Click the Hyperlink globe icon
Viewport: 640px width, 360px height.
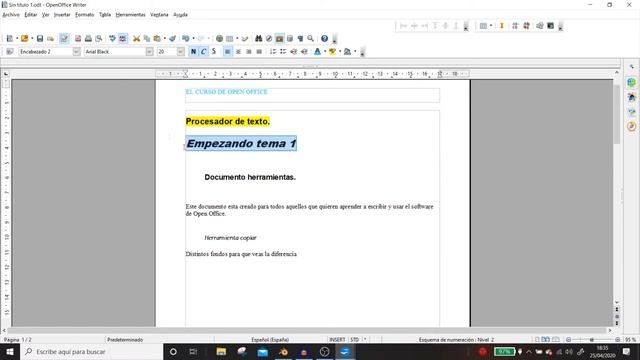point(219,38)
